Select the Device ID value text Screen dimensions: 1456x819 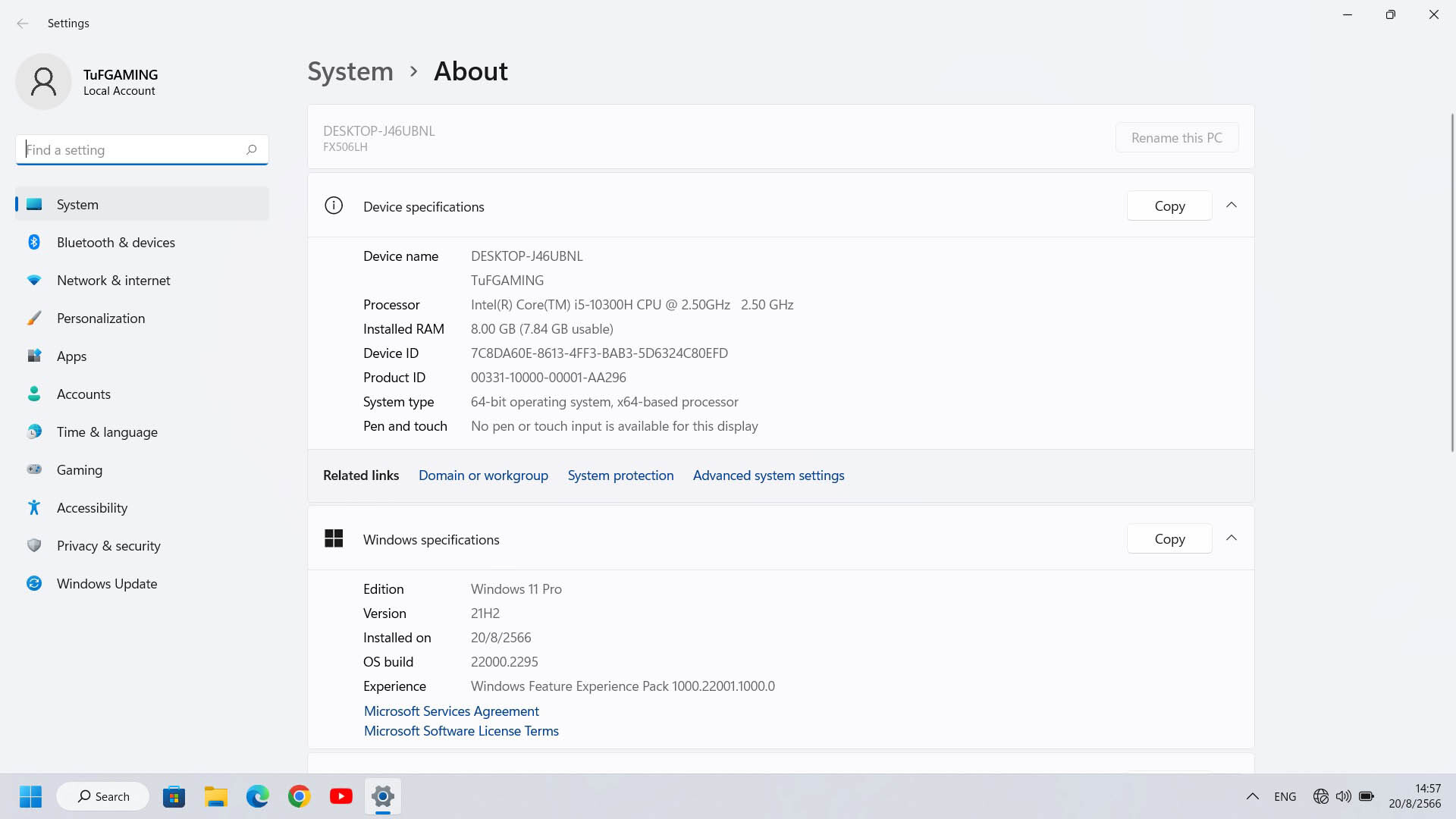pyautogui.click(x=599, y=353)
